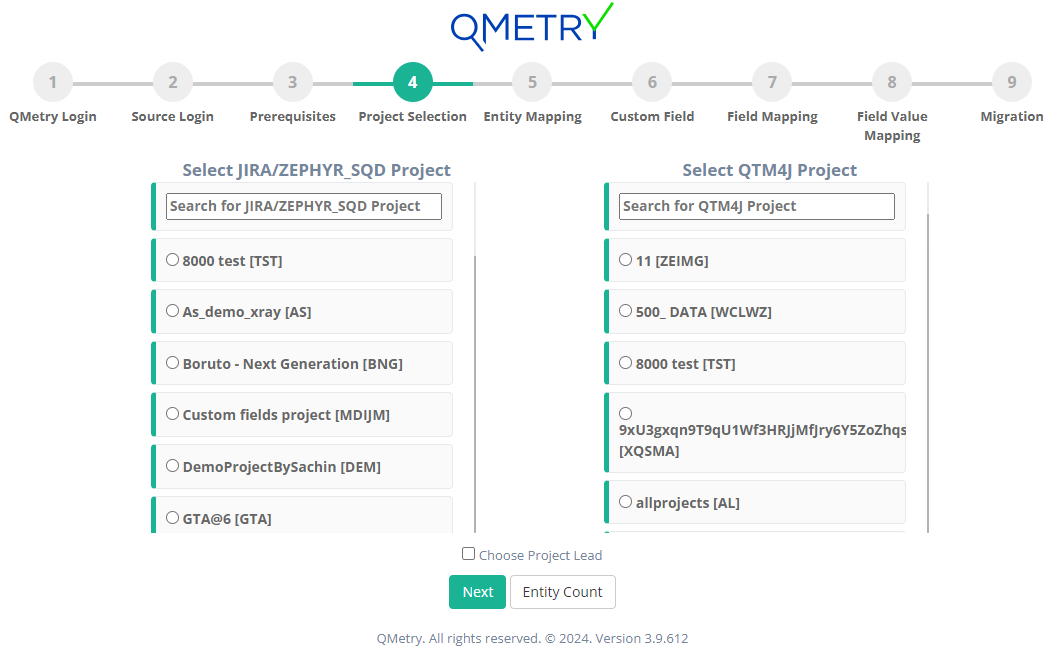Screen dimensions: 1053x648
Task: Select QTM4J project 11 [ZEIMG] radio
Action: coord(626,260)
